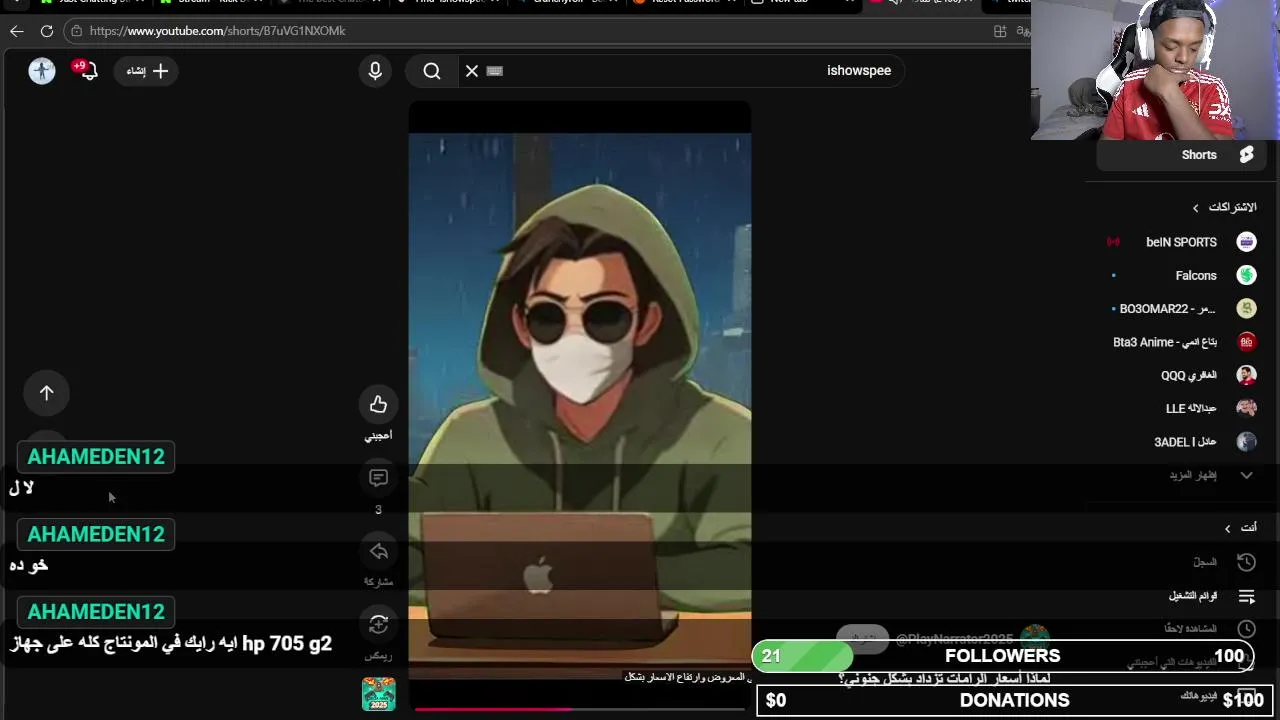Select Shorts in the sidebar
Screen dimensions: 1280x720
tap(1180, 155)
